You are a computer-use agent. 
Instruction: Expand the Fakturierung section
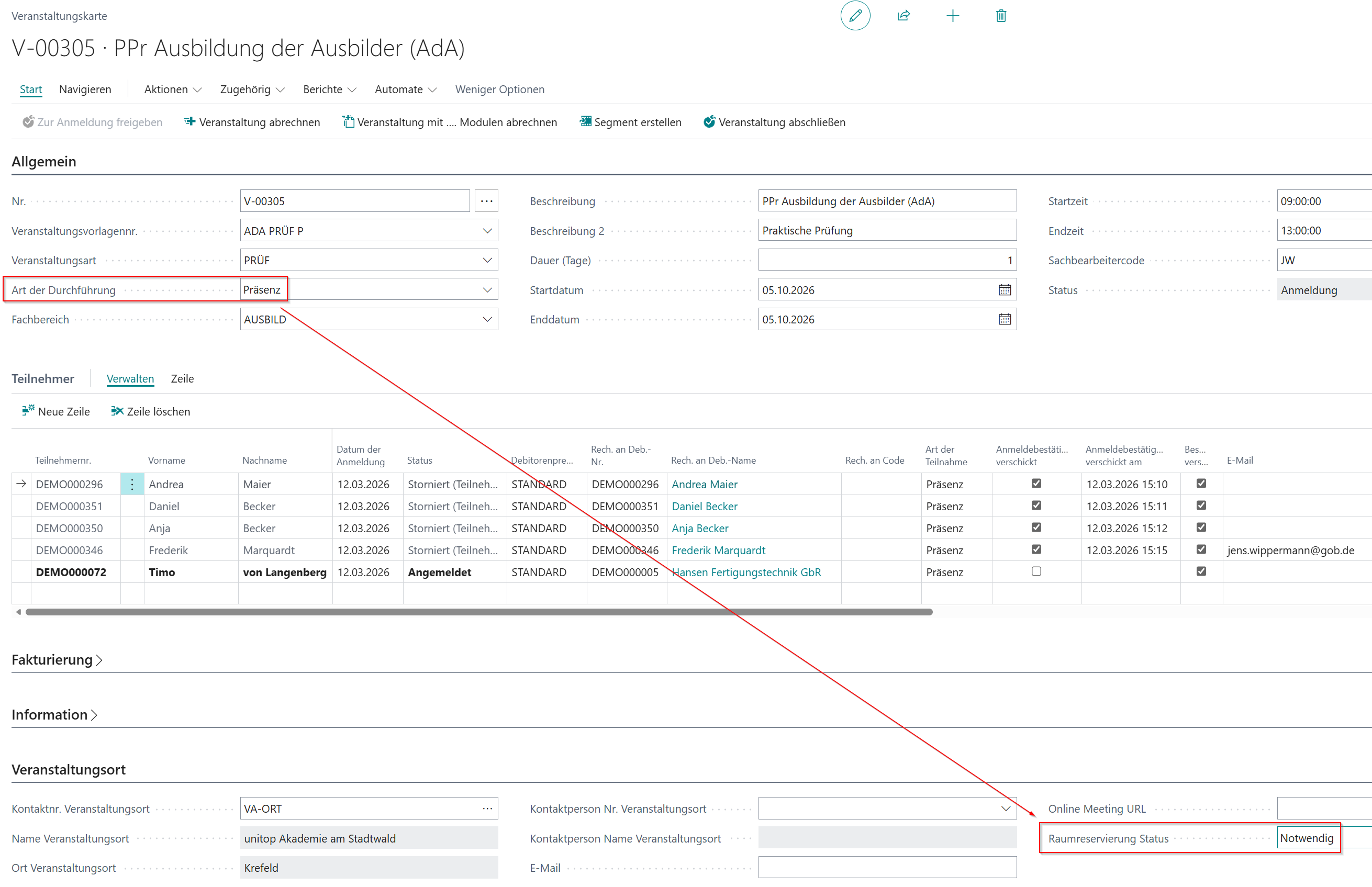[57, 659]
